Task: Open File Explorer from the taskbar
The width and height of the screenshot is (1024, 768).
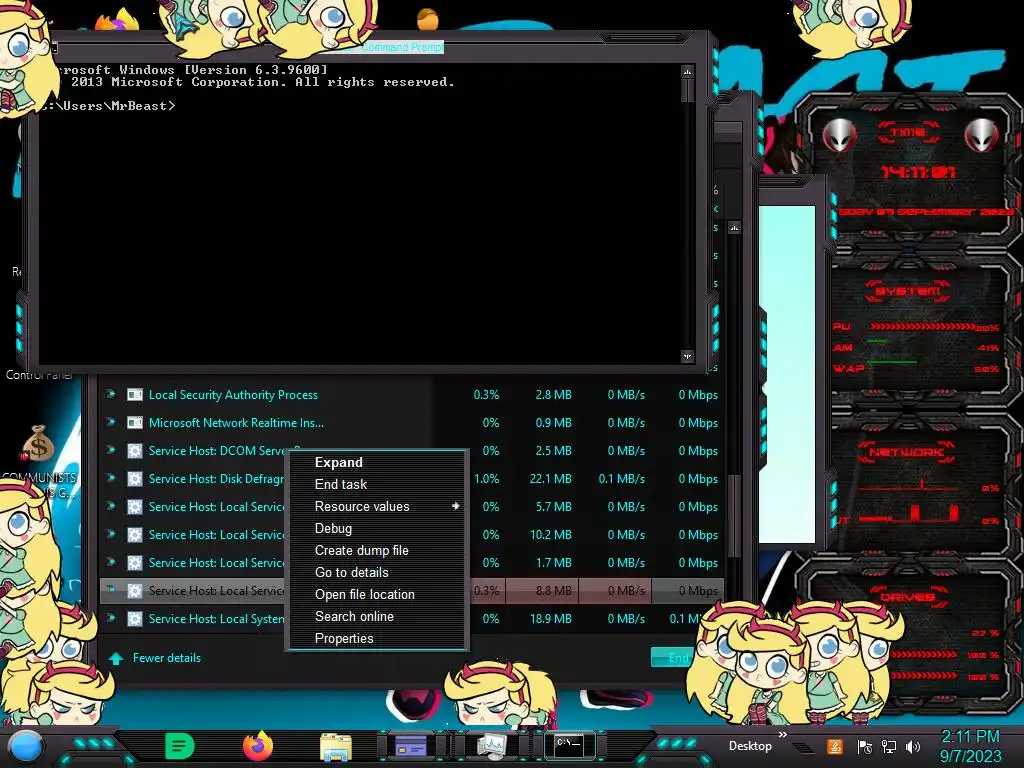Action: click(x=336, y=746)
